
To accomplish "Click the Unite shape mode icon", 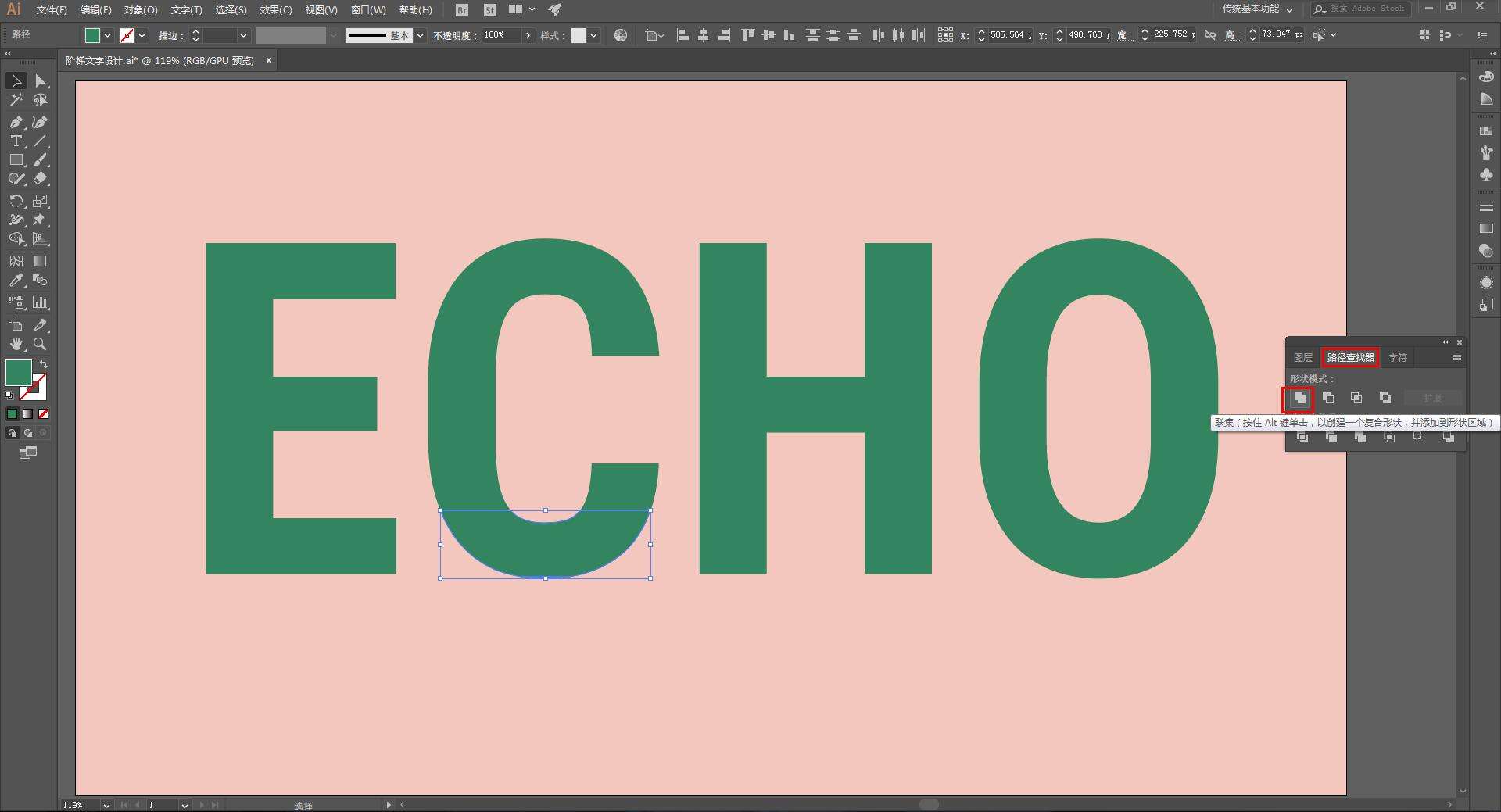I will click(x=1299, y=399).
